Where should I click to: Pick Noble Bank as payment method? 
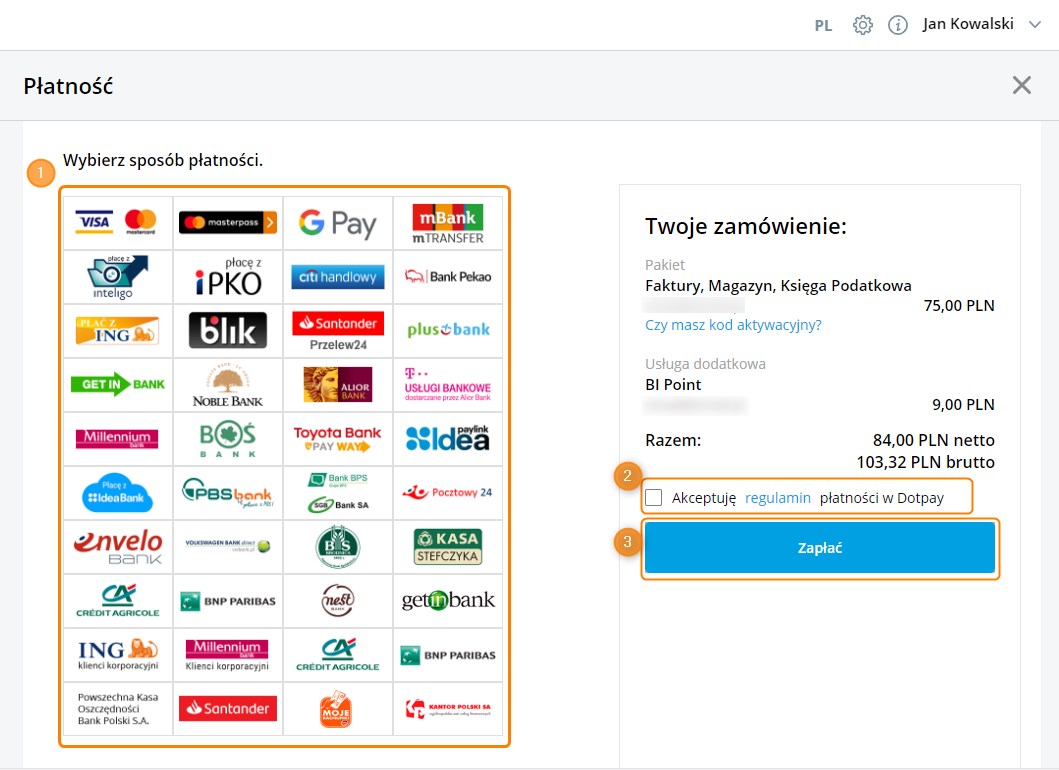tap(228, 385)
